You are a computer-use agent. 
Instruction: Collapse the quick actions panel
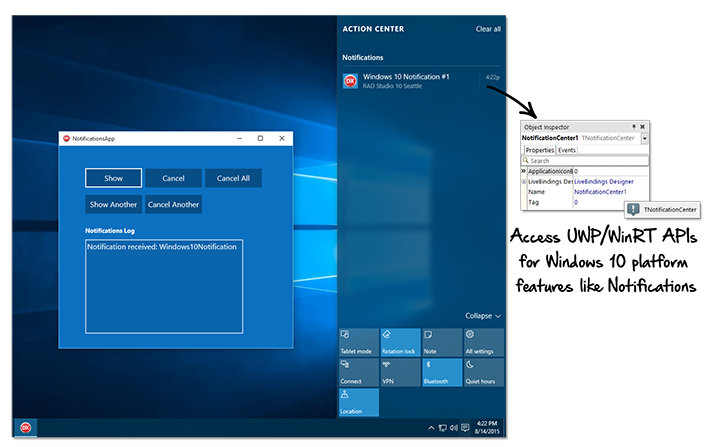click(x=483, y=316)
